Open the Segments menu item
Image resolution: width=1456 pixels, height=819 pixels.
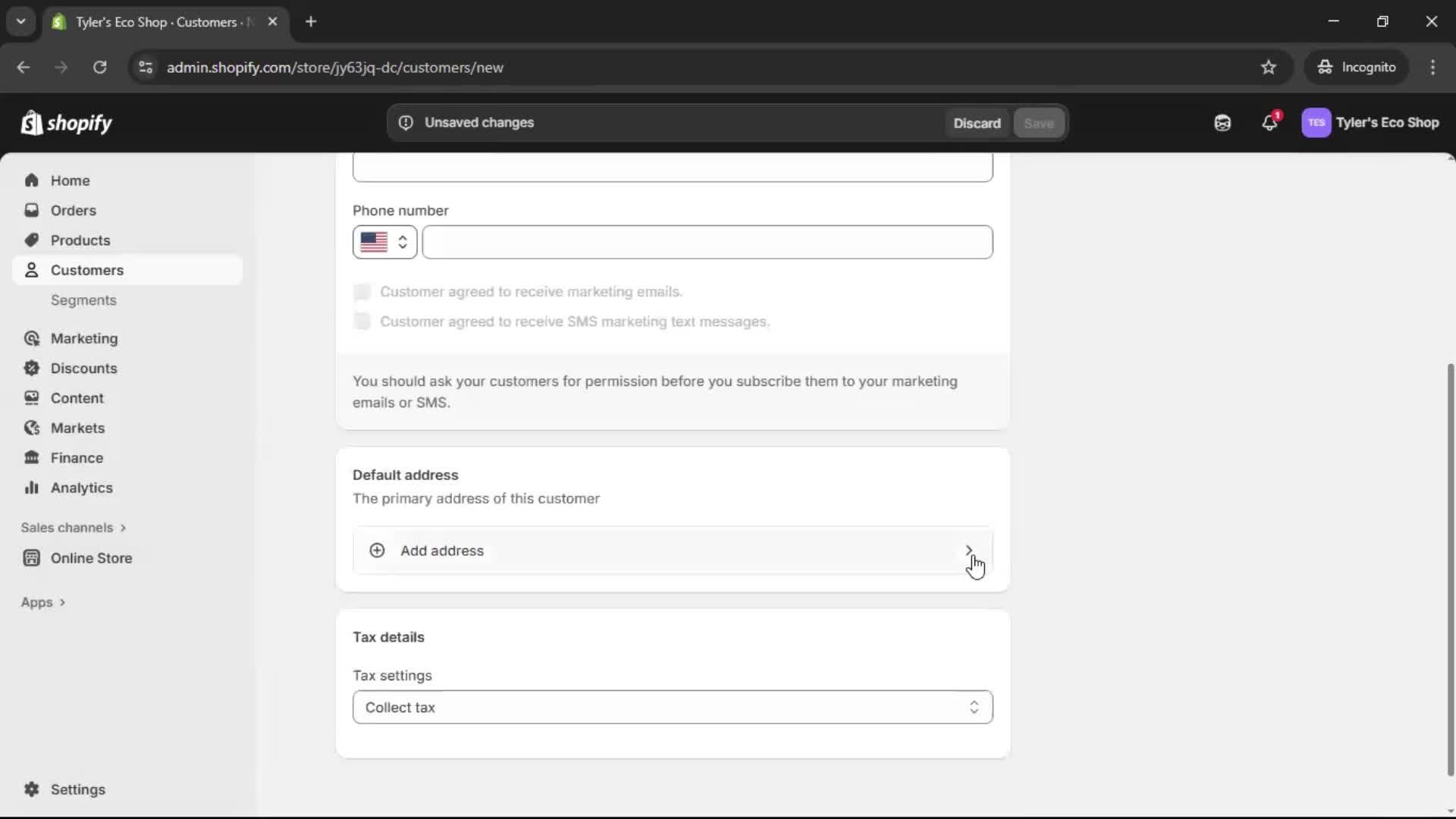[84, 300]
